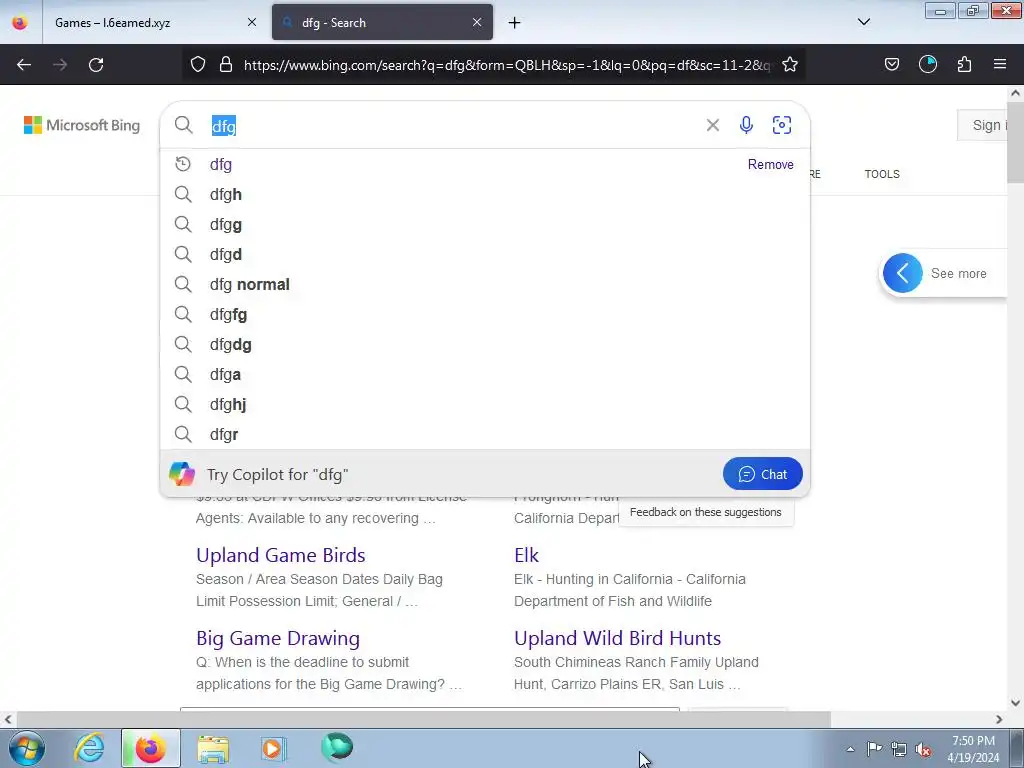Show hidden tray icons arrow
Screen dimensions: 1024x768
(850, 749)
